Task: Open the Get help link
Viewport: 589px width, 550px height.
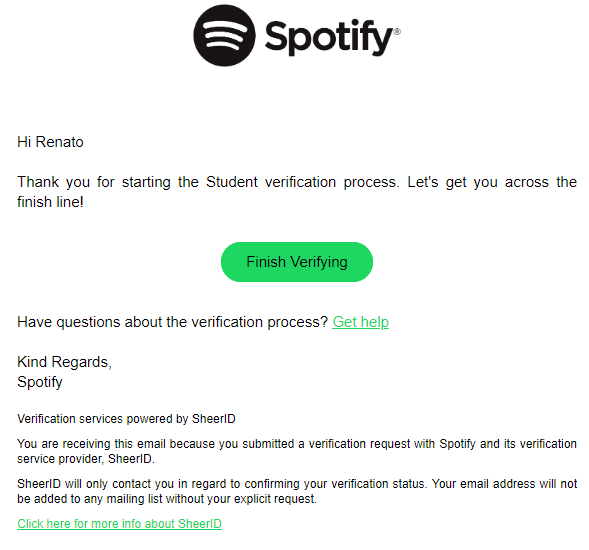Action: [361, 322]
